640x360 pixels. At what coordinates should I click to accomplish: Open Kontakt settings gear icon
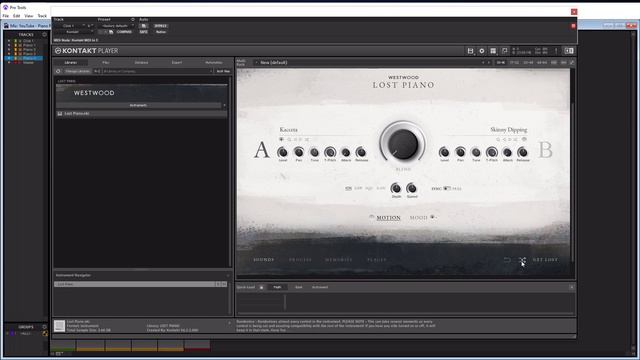click(482, 51)
